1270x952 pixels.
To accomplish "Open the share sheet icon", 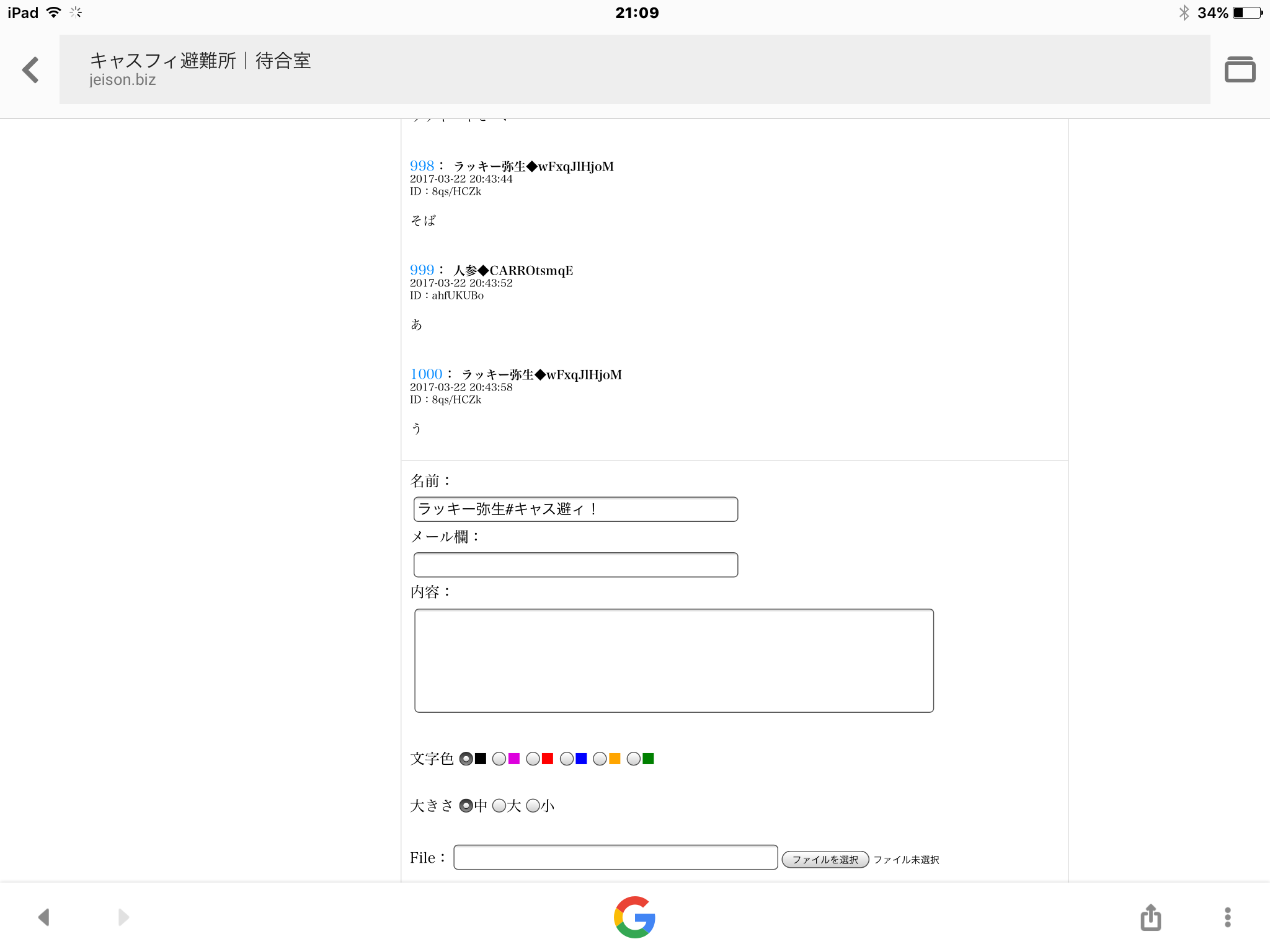I will pos(1150,917).
